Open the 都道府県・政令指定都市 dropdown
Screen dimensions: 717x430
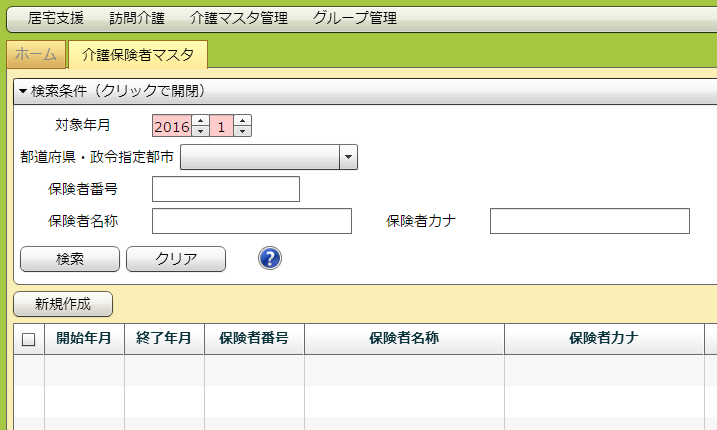coord(348,157)
